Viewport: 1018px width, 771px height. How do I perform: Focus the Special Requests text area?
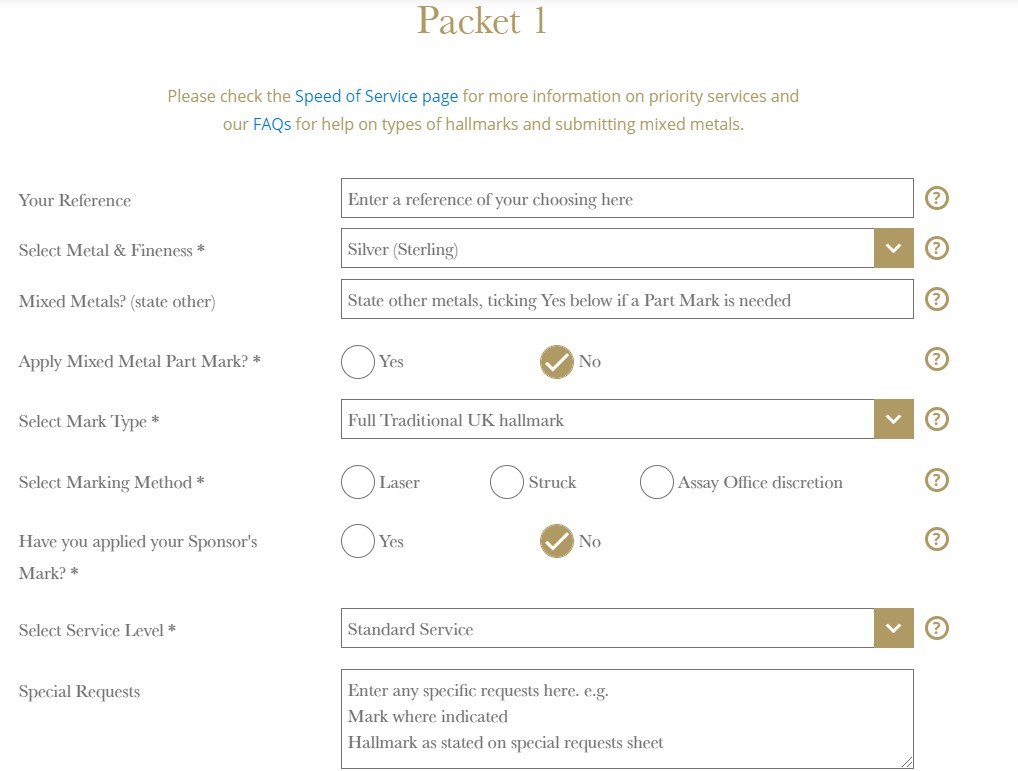[x=627, y=719]
